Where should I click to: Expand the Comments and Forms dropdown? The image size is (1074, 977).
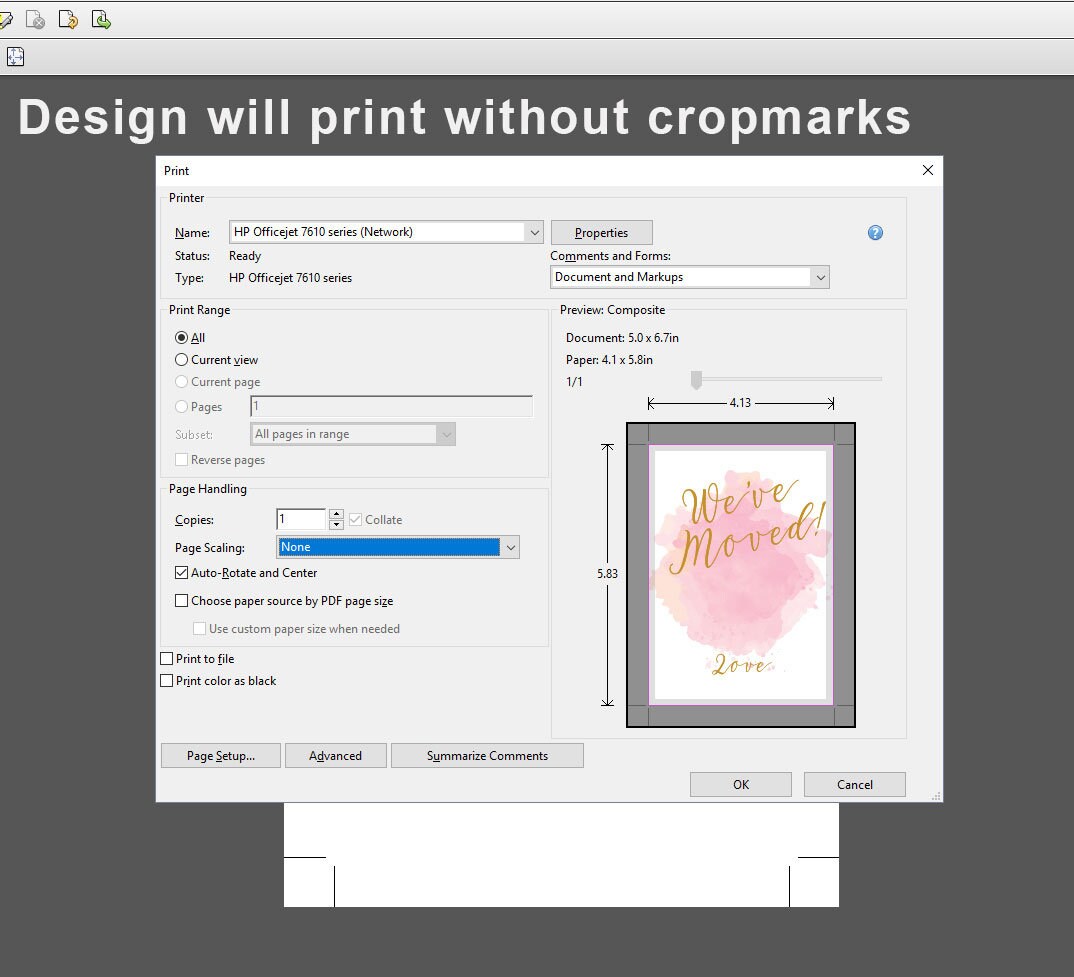point(690,277)
